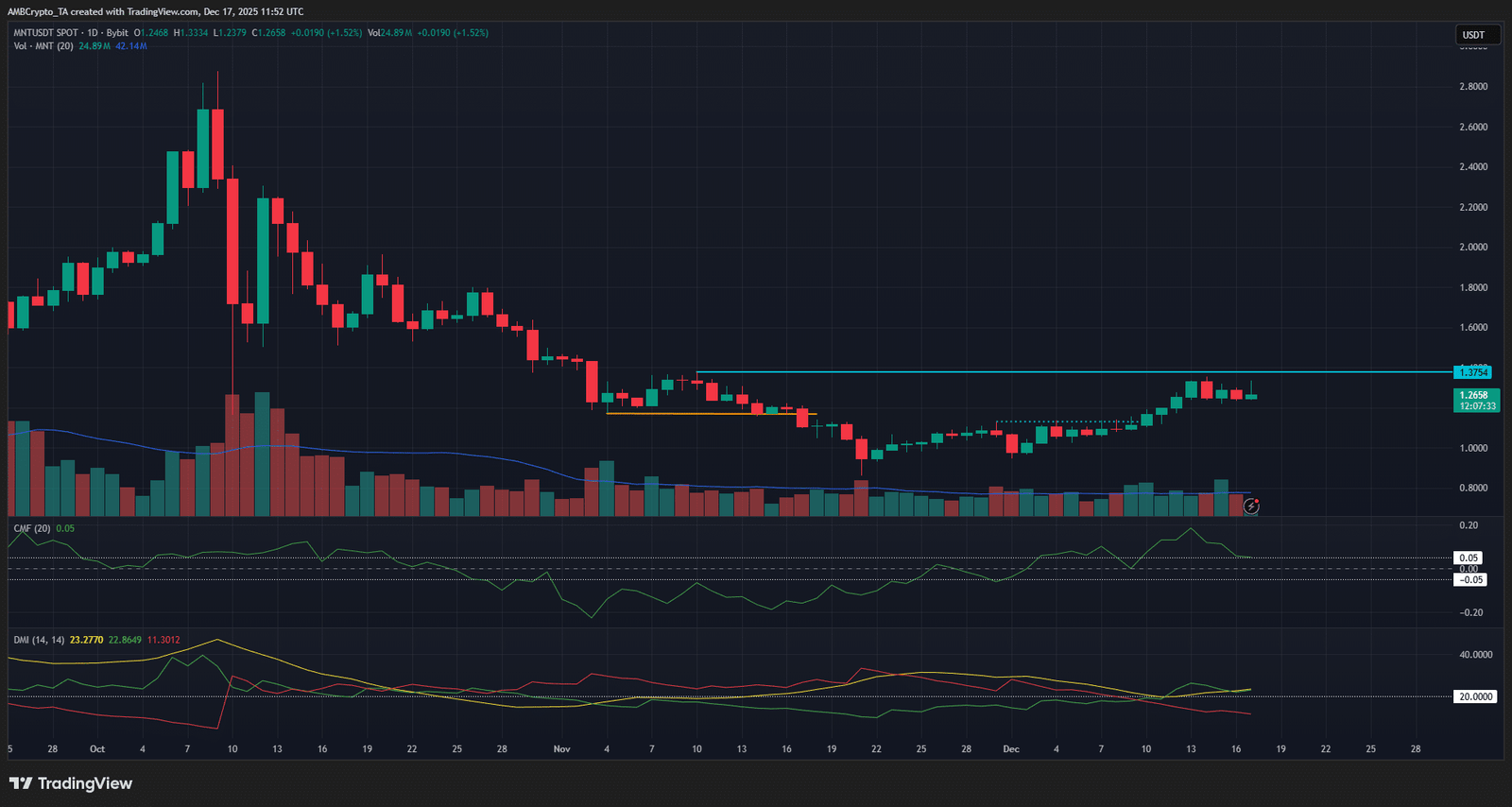The width and height of the screenshot is (1512, 807).
Task: Click the 2.0000 price axis label
Action: coord(1473,248)
